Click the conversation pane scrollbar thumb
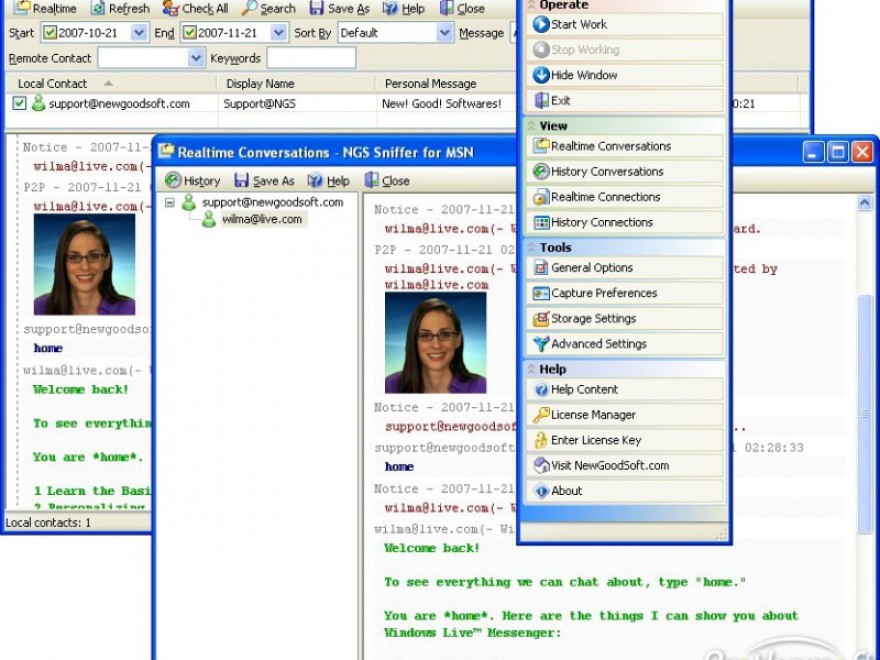 (x=864, y=415)
